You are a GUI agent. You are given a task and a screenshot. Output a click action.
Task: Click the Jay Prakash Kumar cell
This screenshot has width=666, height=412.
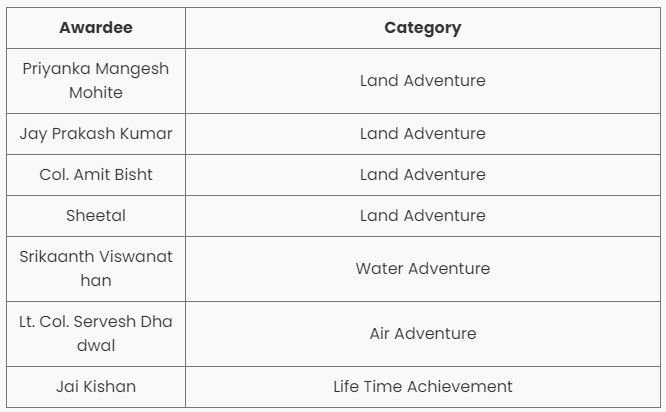tap(96, 134)
